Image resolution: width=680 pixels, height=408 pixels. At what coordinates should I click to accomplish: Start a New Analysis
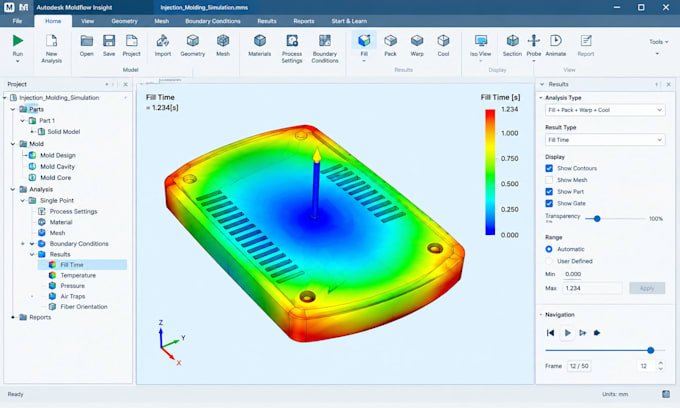tap(51, 49)
